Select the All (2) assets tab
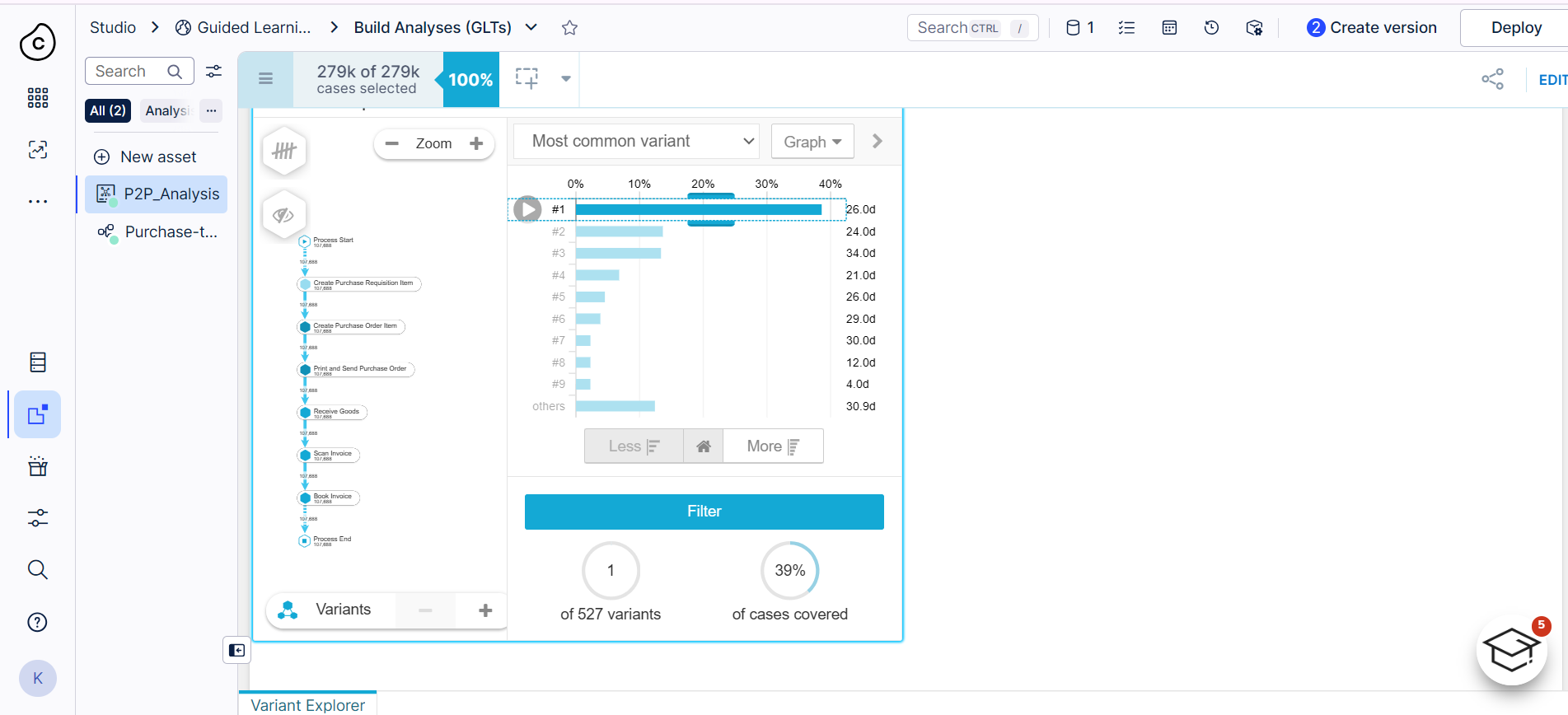Image resolution: width=1568 pixels, height=715 pixels. click(x=108, y=110)
